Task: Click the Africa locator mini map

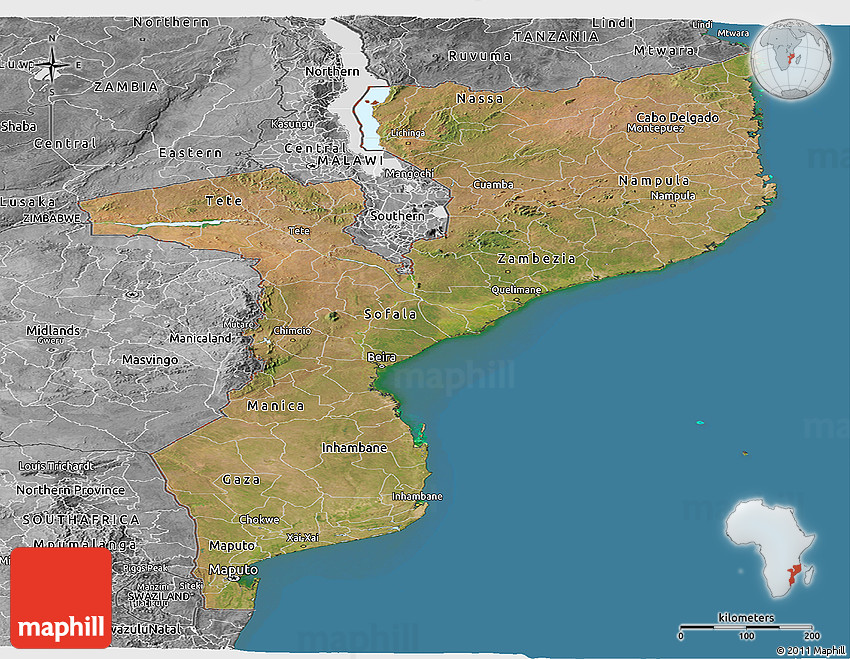Action: 770,548
